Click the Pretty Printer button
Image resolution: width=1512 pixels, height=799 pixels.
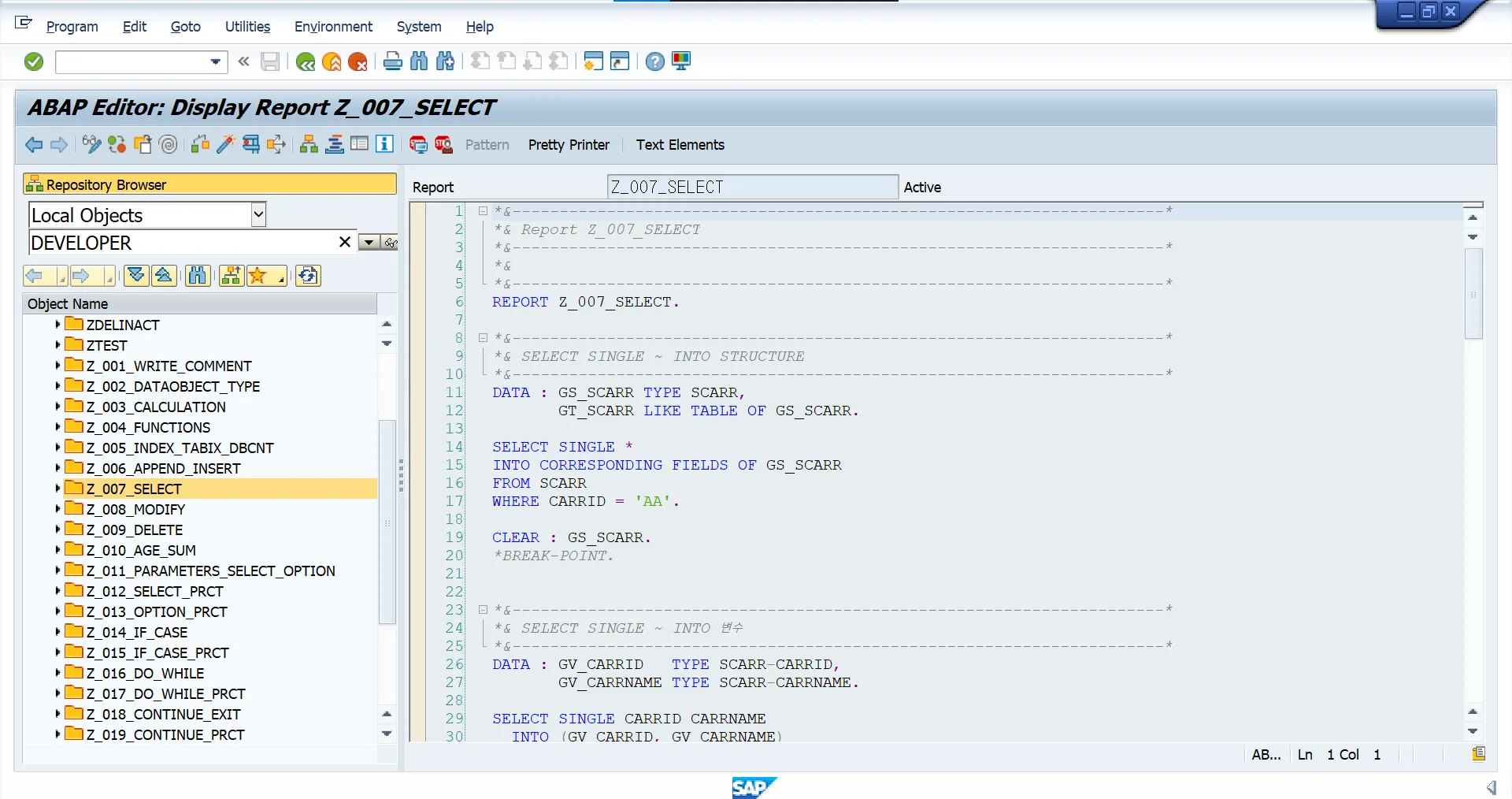[x=569, y=145]
